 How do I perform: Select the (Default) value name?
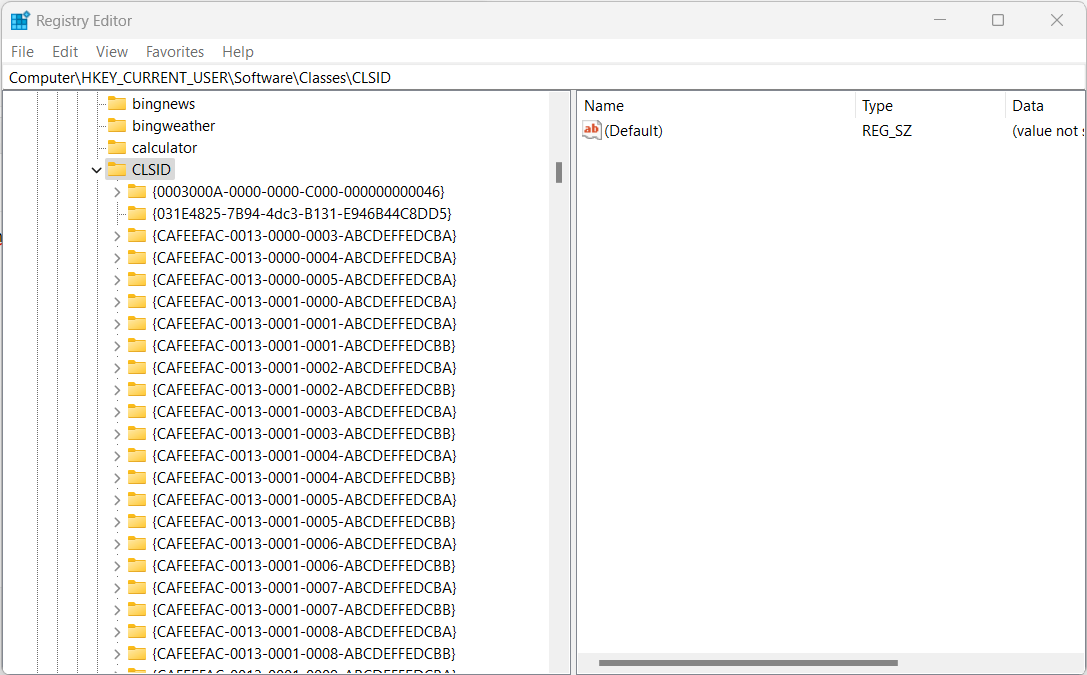pyautogui.click(x=634, y=131)
